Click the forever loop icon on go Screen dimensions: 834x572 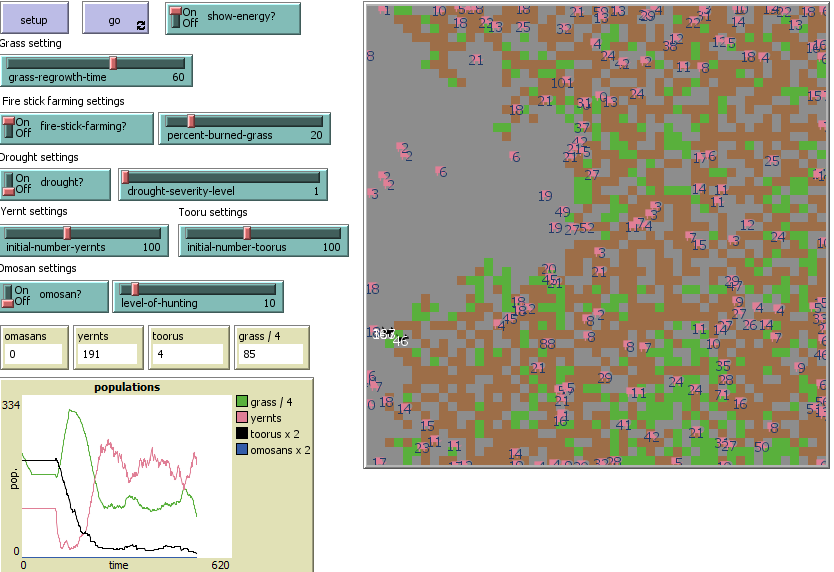[x=141, y=26]
